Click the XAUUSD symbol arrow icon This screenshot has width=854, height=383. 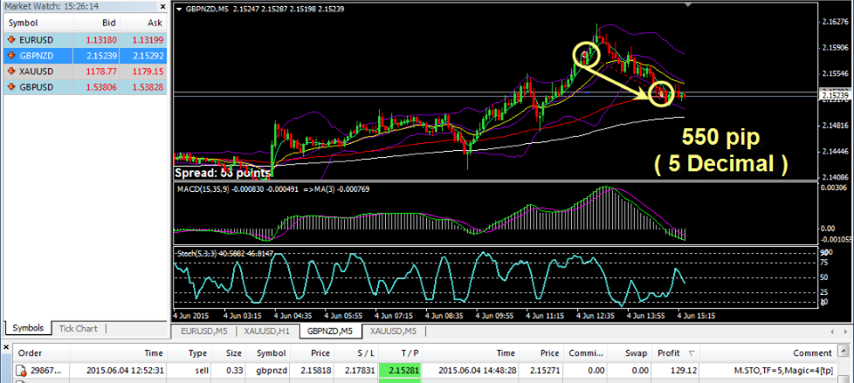10,71
